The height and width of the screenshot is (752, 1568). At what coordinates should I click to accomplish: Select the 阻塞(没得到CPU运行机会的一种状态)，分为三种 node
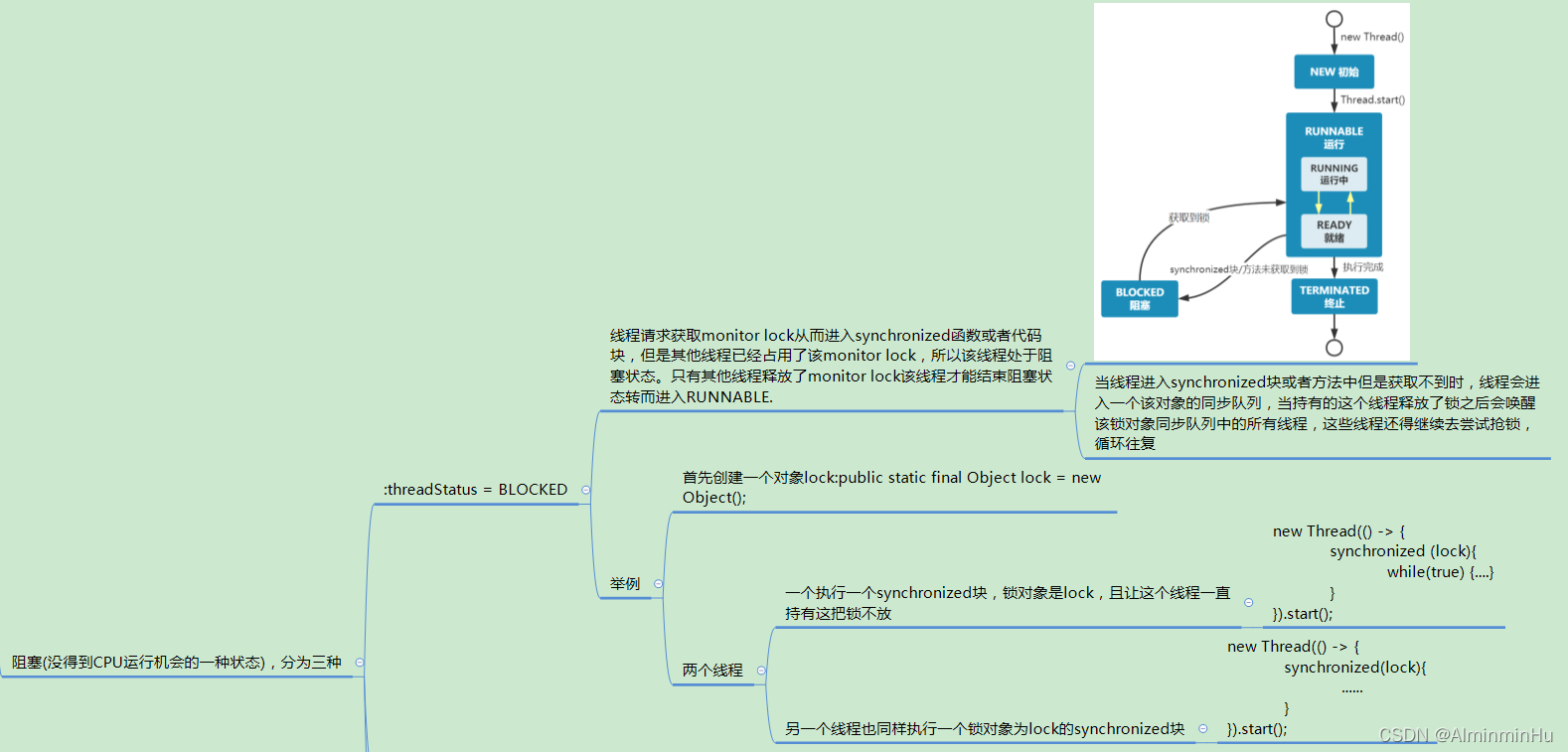177,663
